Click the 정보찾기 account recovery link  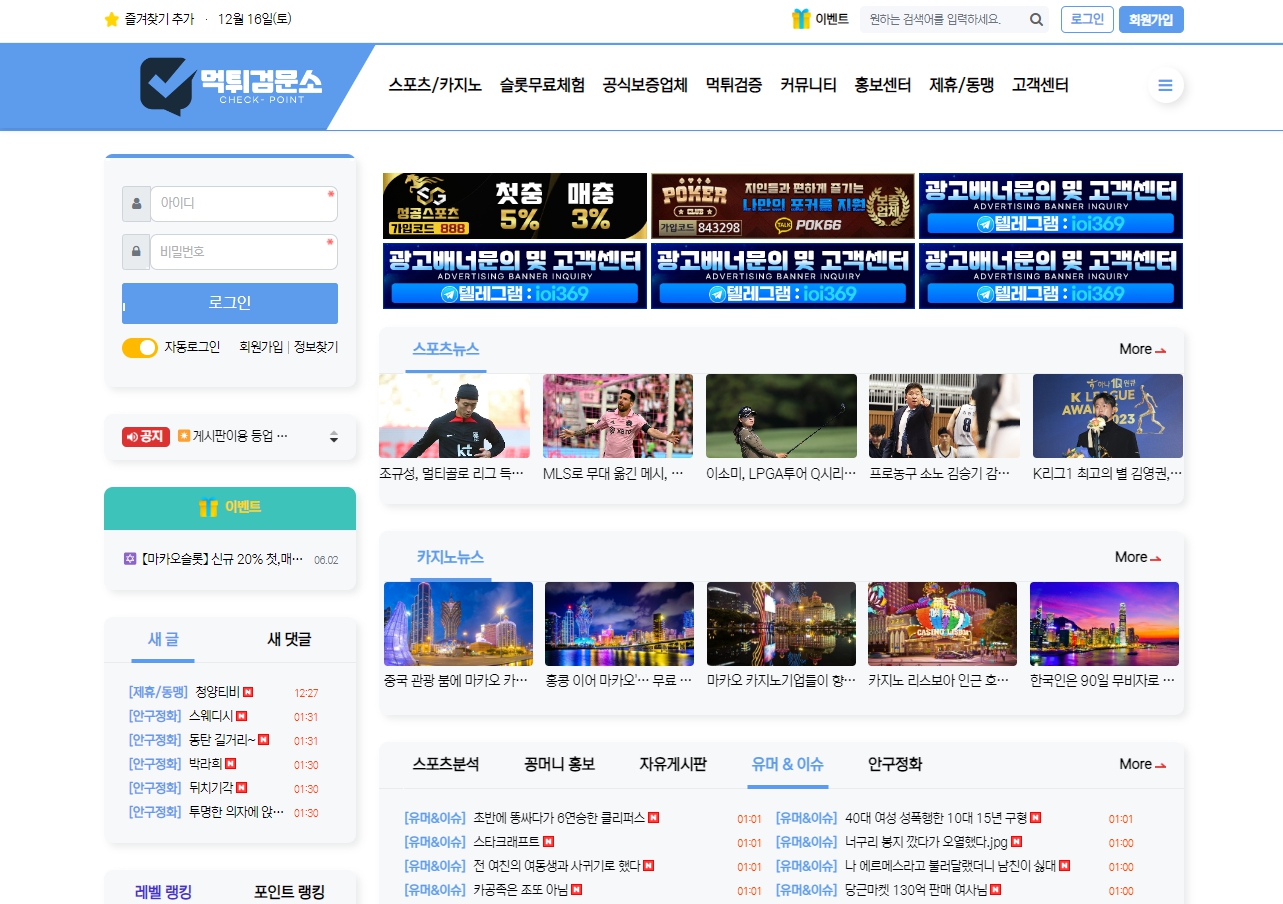(x=316, y=347)
